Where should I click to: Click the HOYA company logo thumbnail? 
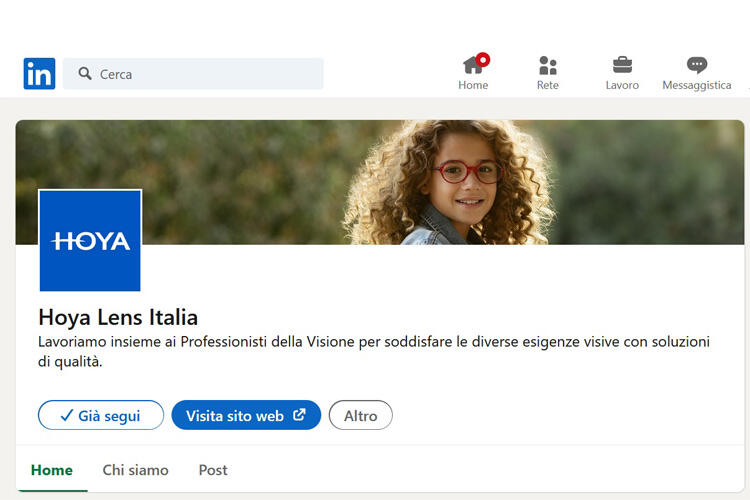click(90, 241)
